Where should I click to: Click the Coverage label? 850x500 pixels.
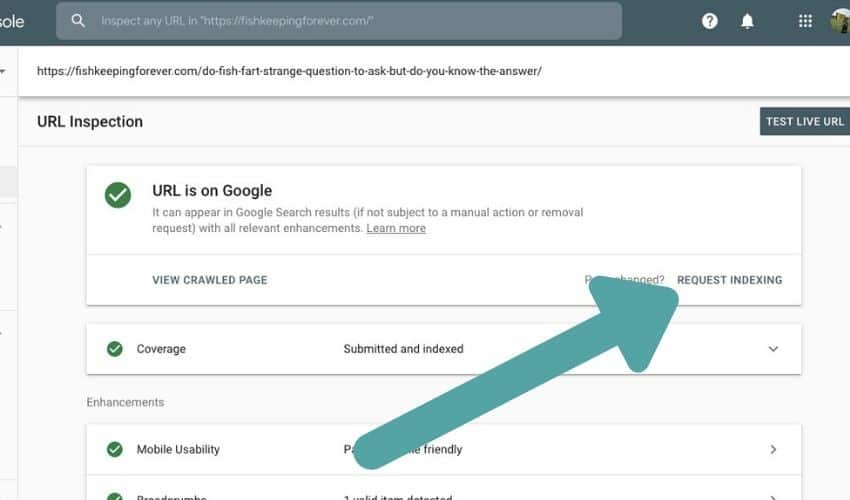coord(161,349)
